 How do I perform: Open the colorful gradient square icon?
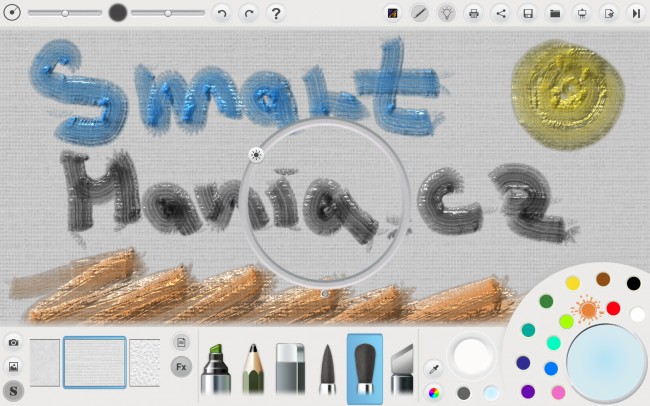pyautogui.click(x=393, y=14)
